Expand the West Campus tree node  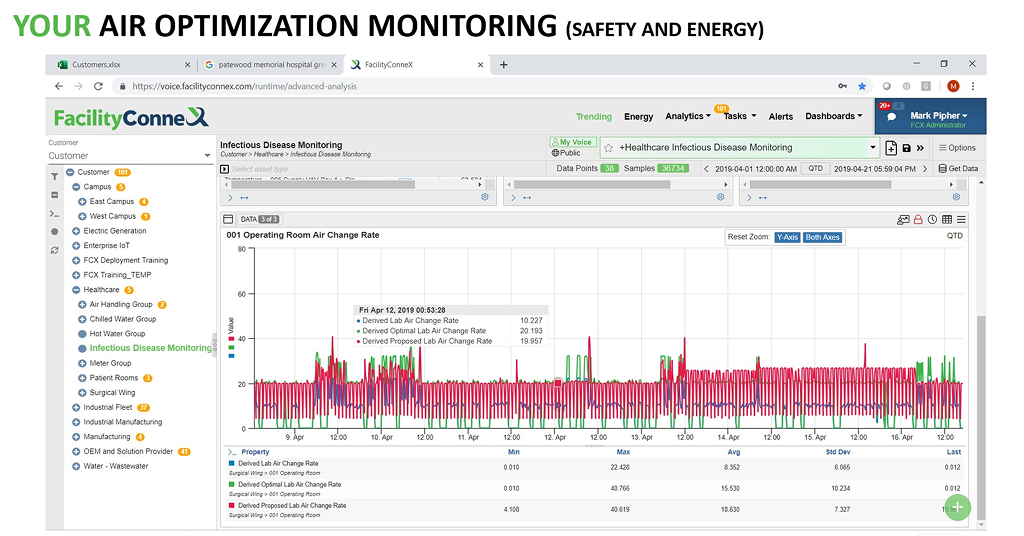(82, 216)
